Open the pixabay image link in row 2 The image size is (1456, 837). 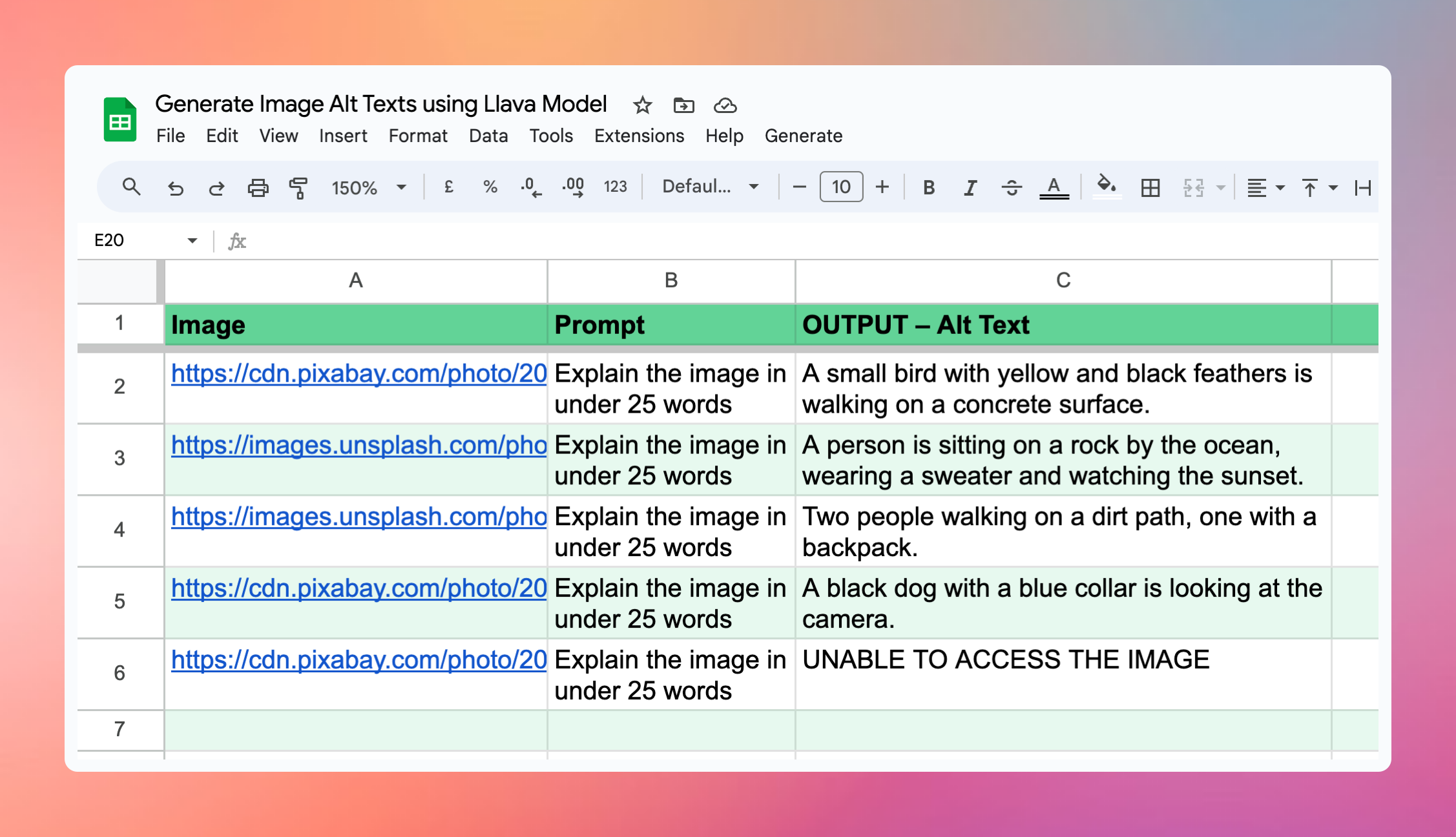pyautogui.click(x=358, y=373)
